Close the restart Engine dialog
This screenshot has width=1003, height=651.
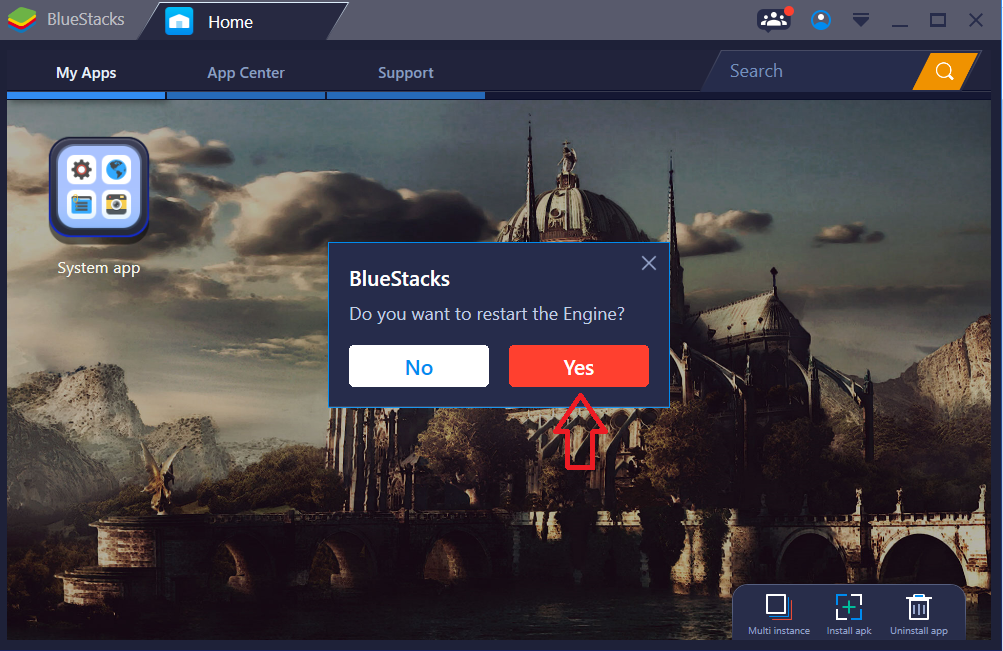[649, 263]
